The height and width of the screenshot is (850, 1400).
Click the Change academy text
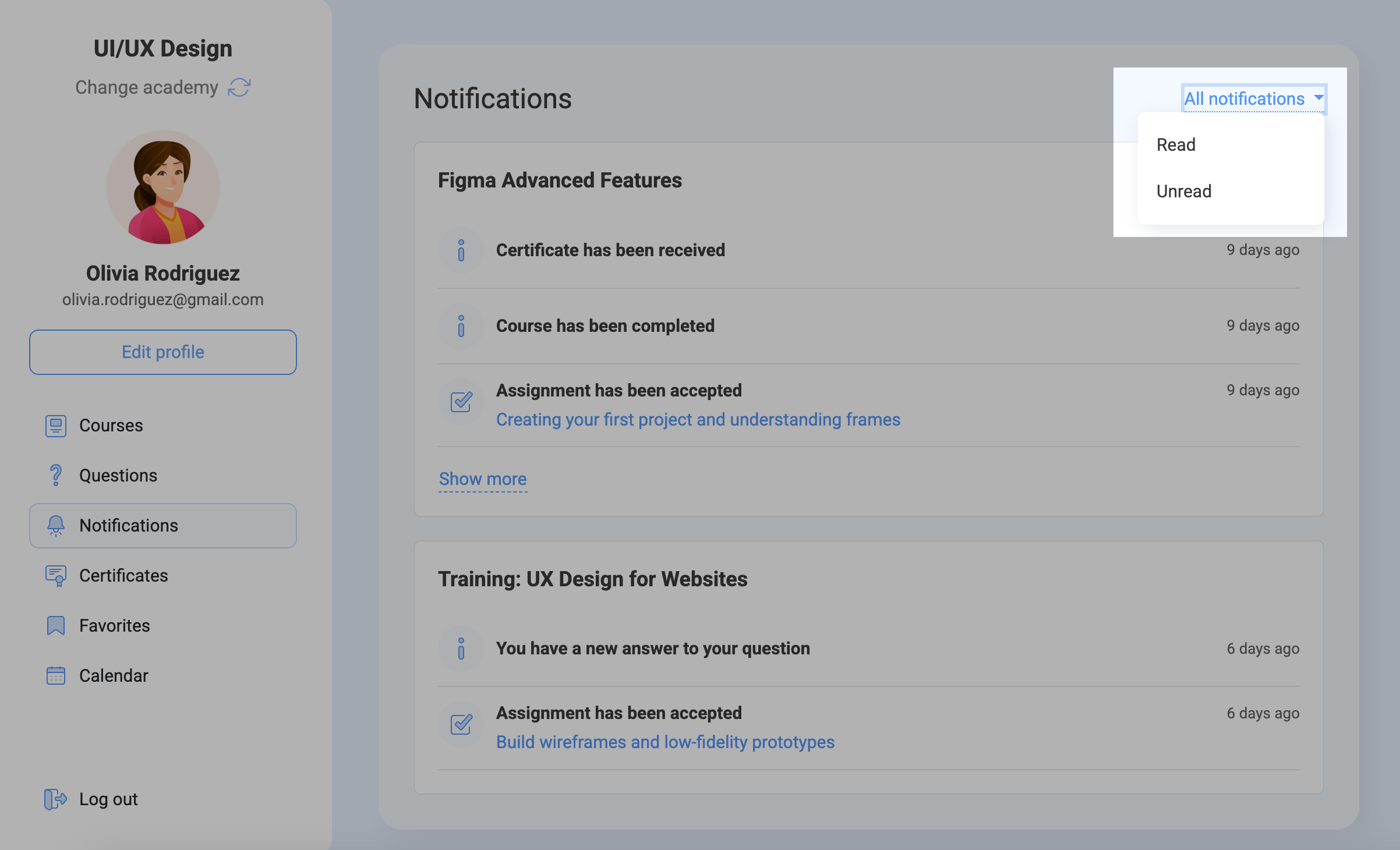pos(147,87)
